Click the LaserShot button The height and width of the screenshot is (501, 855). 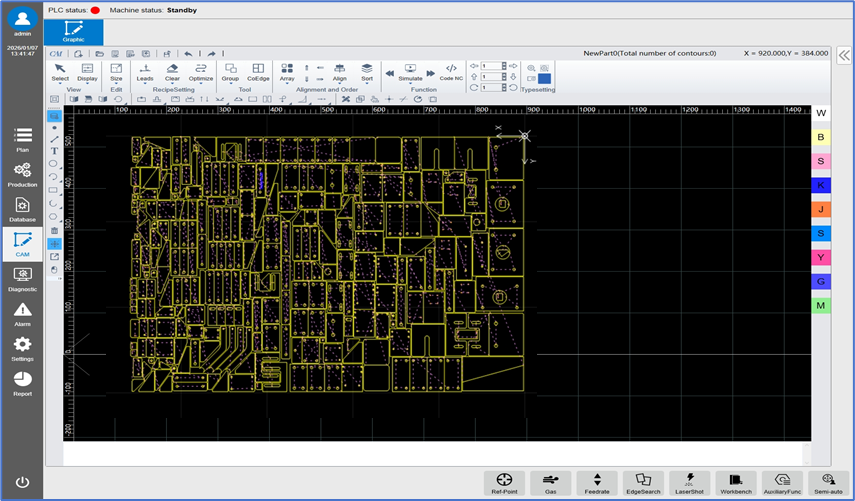coord(689,483)
